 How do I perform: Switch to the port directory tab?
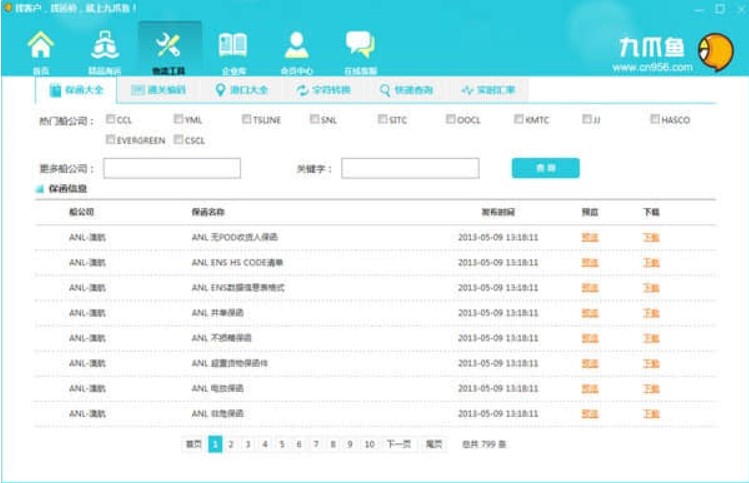click(241, 90)
